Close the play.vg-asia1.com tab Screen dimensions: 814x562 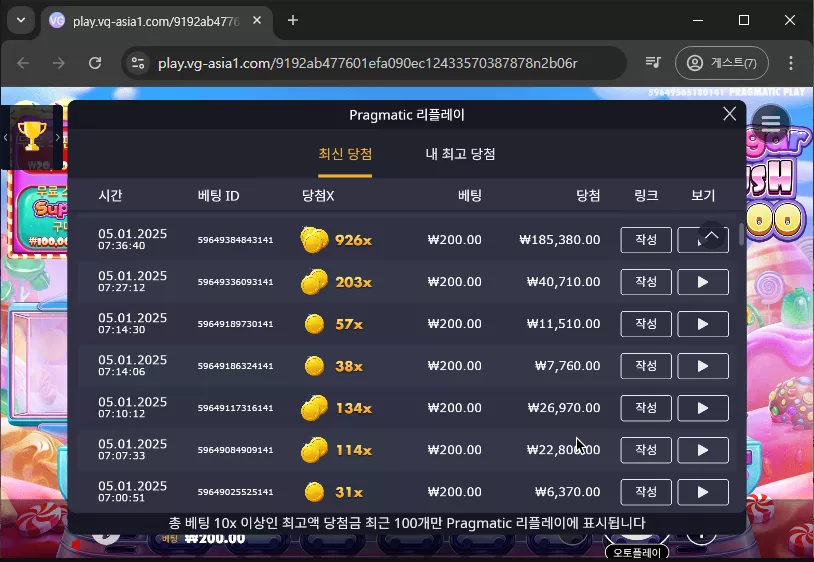256,20
